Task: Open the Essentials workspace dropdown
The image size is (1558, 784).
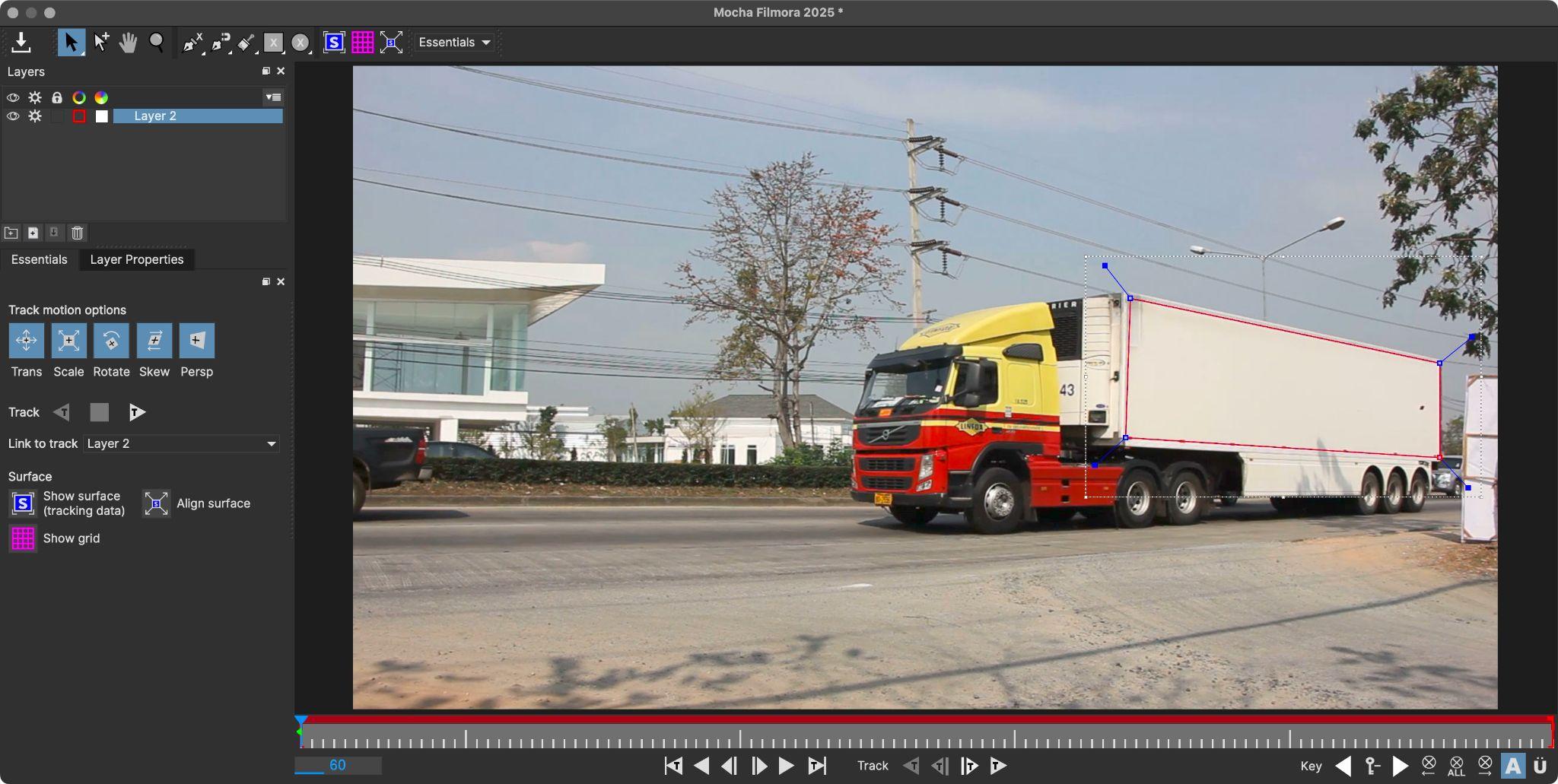Action: pyautogui.click(x=455, y=43)
